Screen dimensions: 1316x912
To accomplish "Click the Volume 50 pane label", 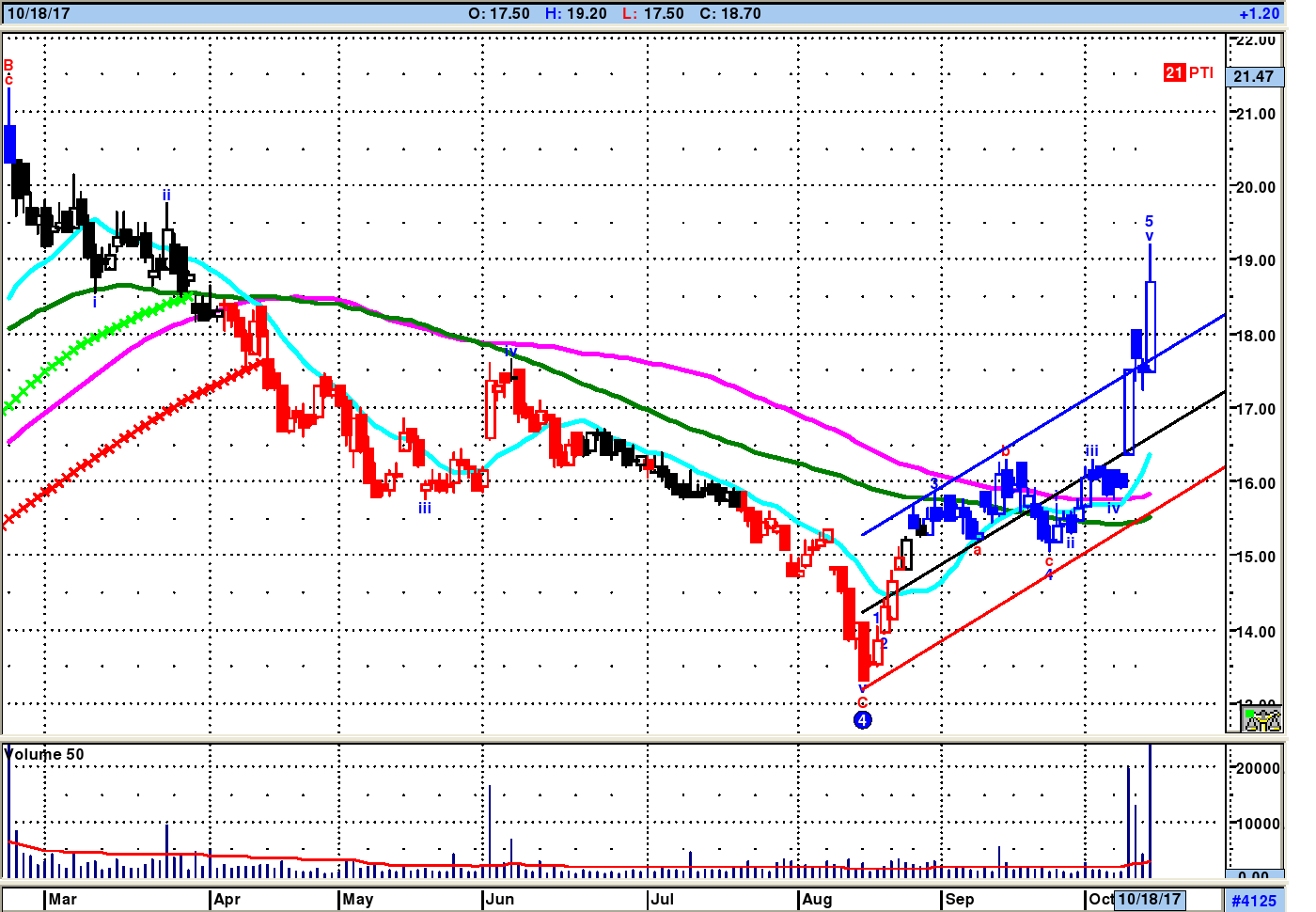I will click(x=44, y=754).
